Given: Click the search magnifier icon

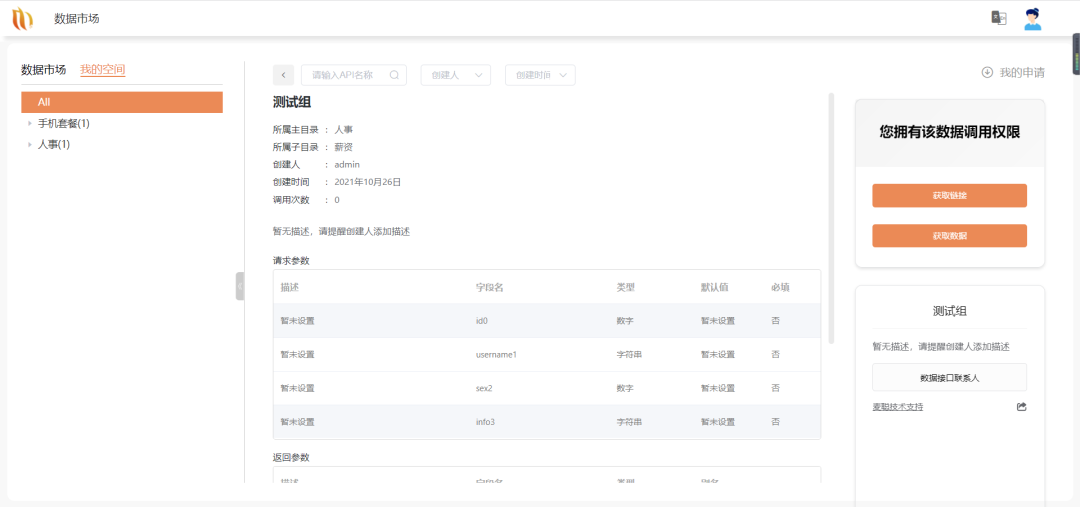Looking at the screenshot, I should 395,75.
